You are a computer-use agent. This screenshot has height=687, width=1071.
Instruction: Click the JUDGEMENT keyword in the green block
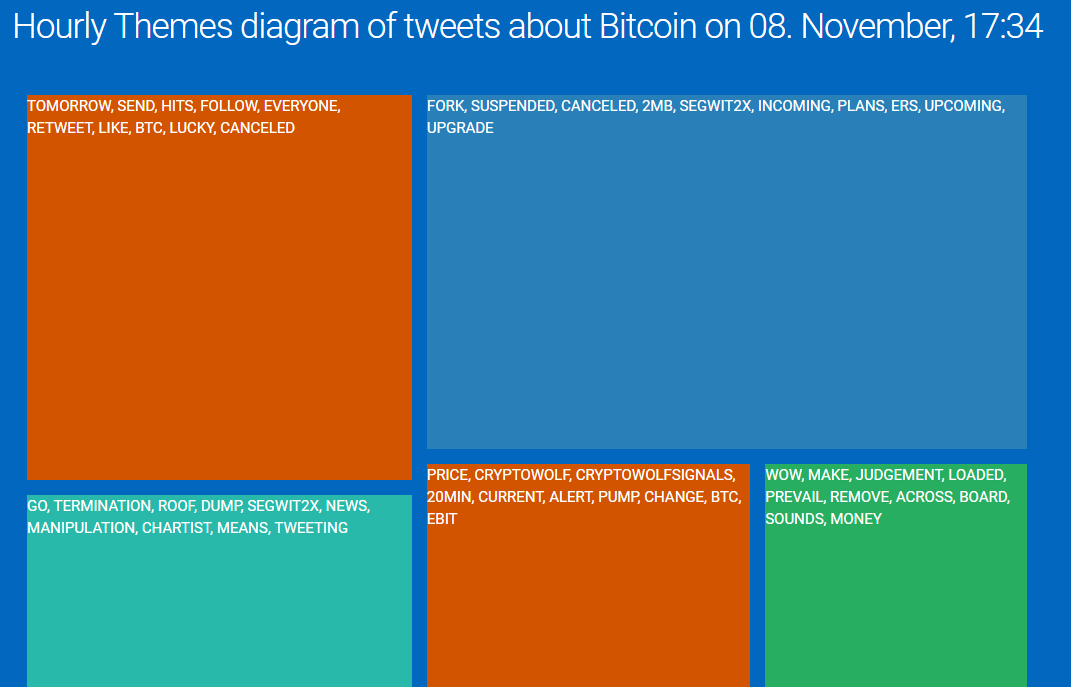(x=898, y=475)
